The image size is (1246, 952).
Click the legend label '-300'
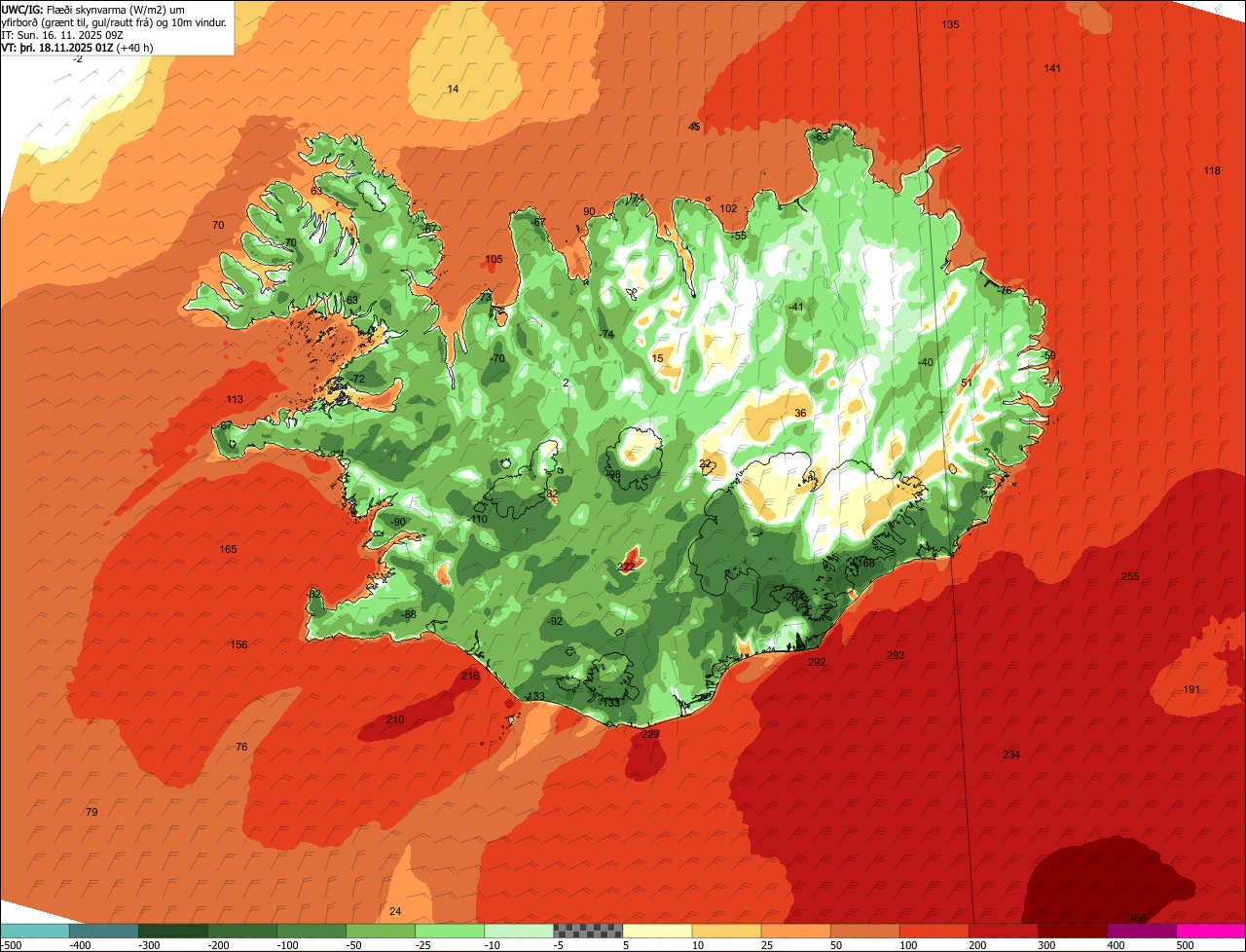(148, 944)
